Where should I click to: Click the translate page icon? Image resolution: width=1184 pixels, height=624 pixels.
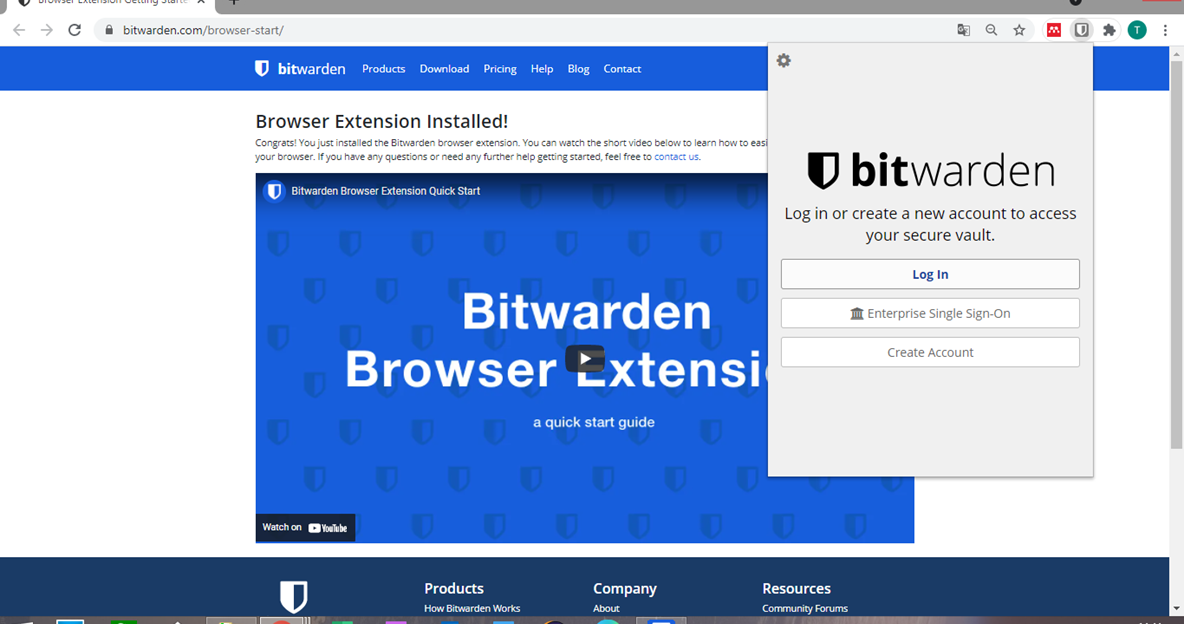964,30
